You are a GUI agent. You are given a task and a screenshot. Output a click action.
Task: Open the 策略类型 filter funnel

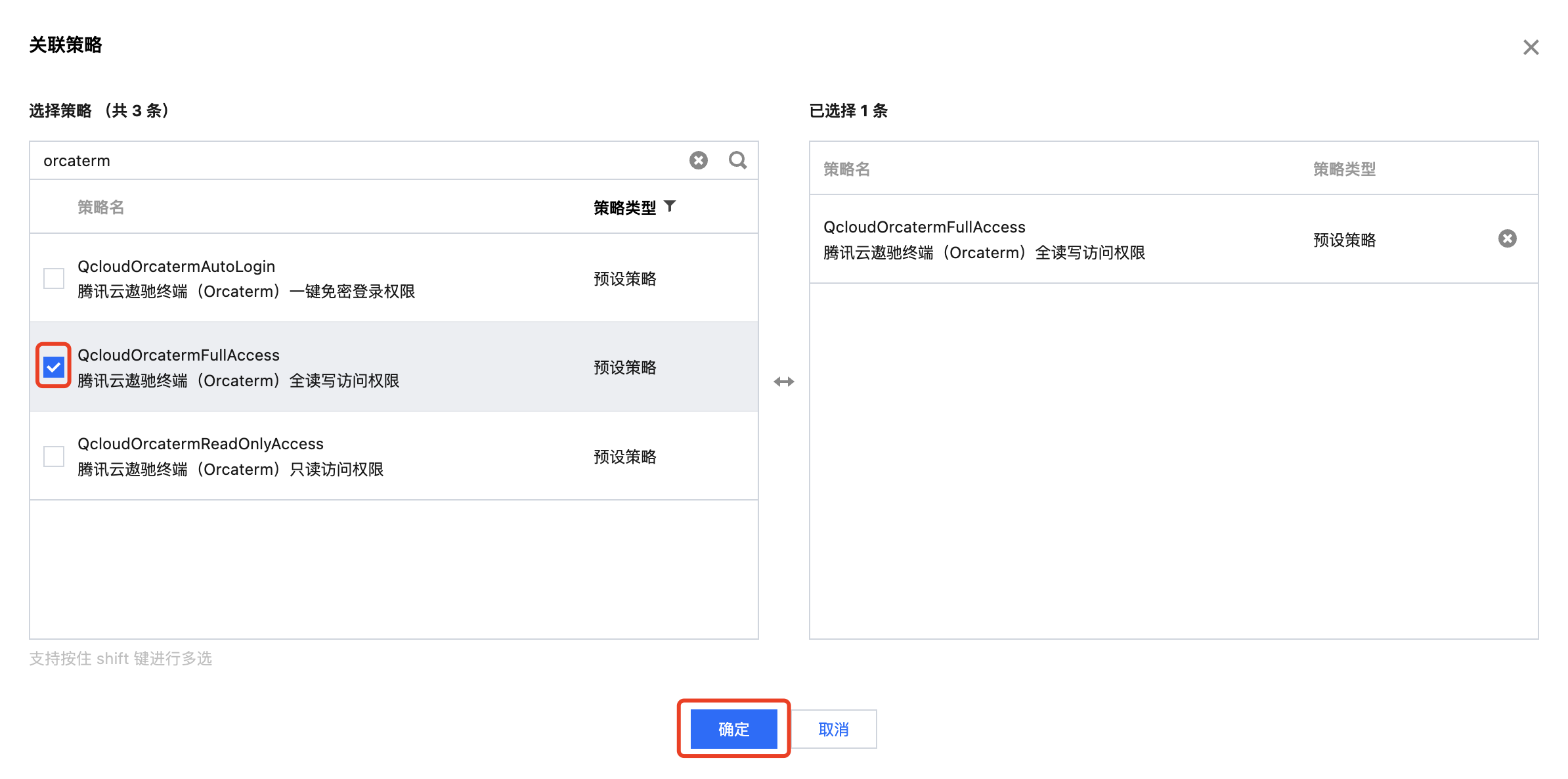pyautogui.click(x=670, y=206)
